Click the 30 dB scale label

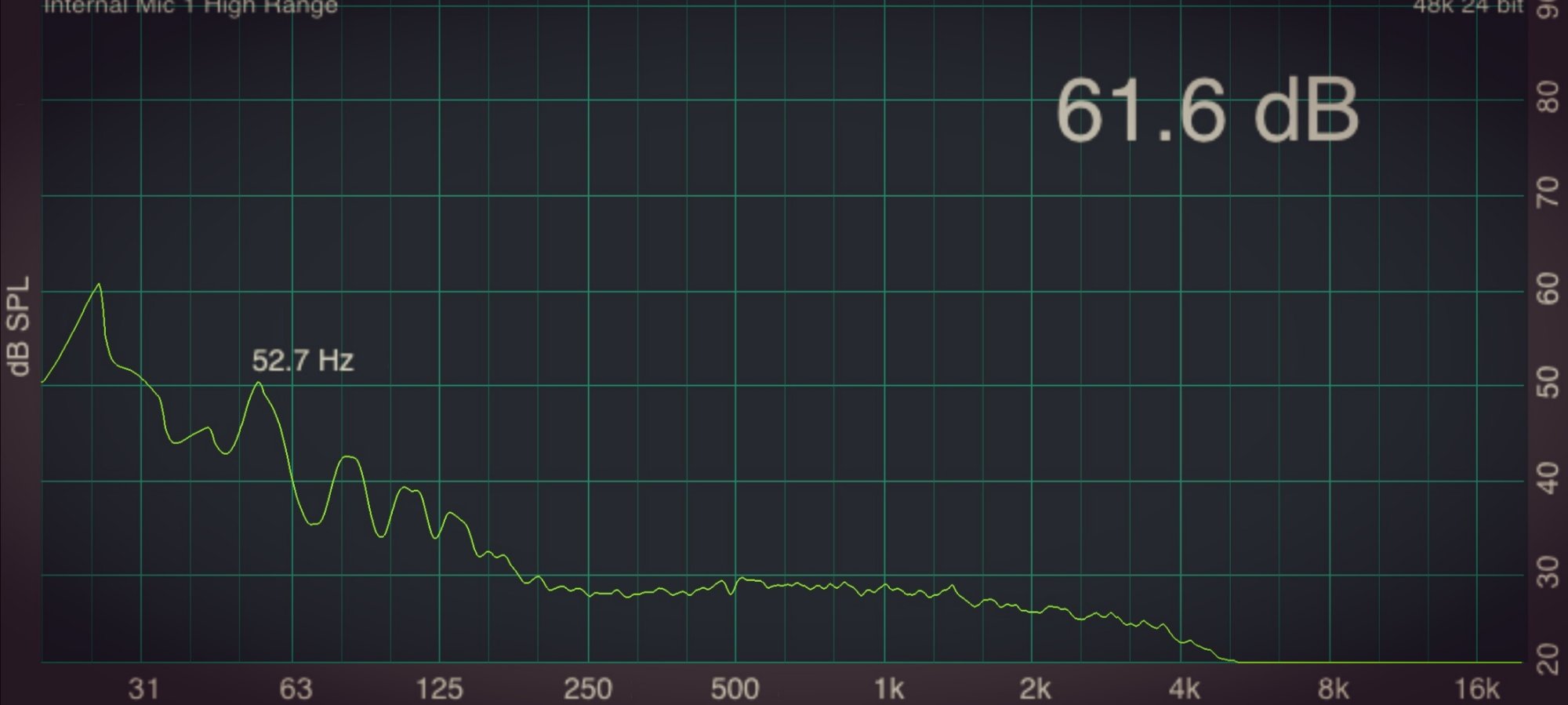pyautogui.click(x=1548, y=572)
